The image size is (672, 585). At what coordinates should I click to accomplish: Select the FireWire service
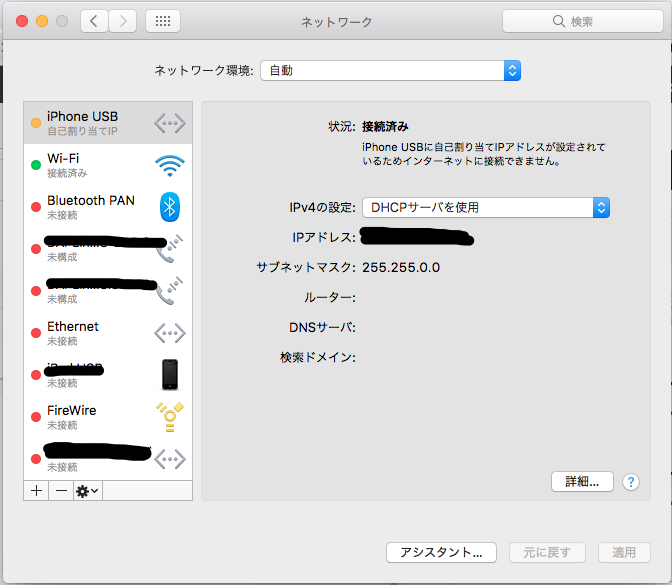click(x=108, y=417)
